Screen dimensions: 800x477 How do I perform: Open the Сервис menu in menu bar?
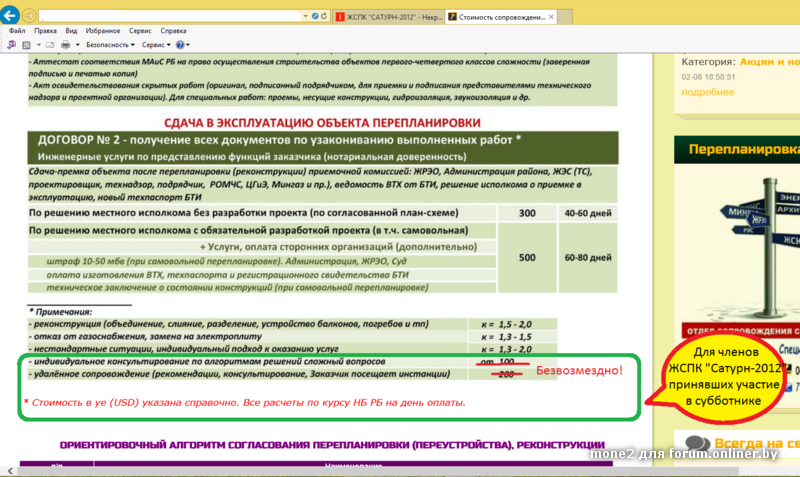coord(140,31)
